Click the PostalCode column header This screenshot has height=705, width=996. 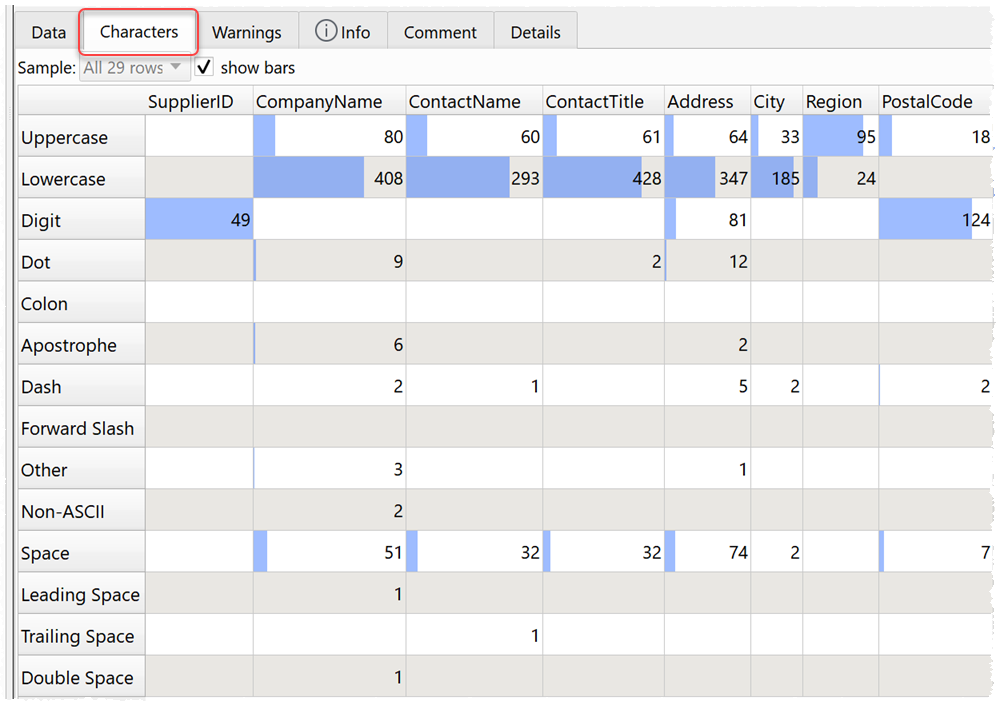929,101
